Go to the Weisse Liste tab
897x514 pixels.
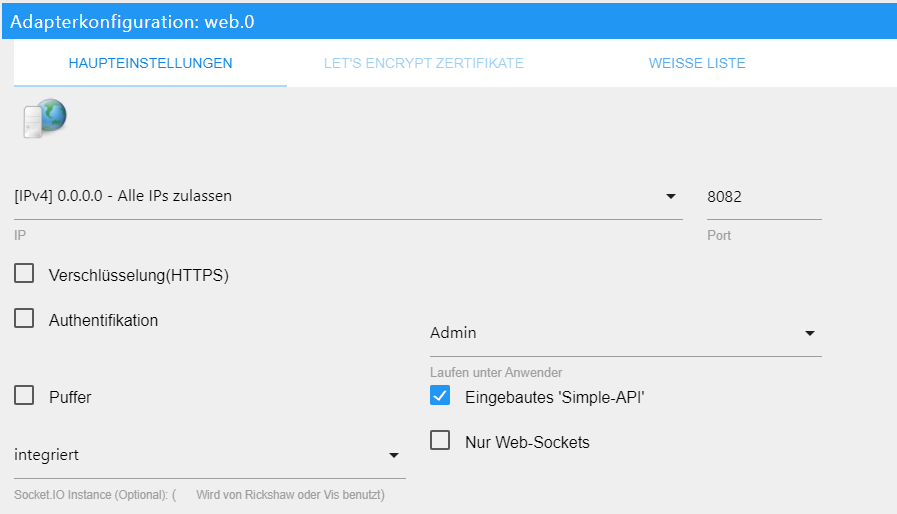click(697, 63)
